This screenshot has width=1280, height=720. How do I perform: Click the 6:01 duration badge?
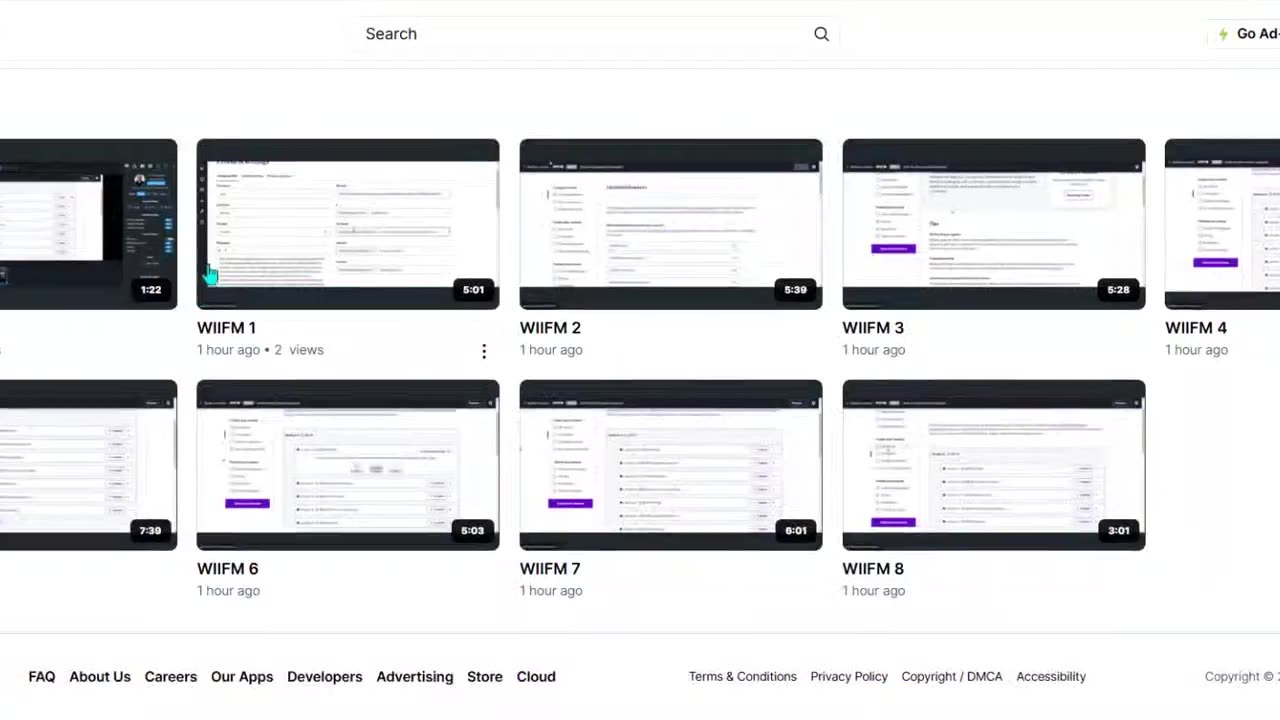[796, 531]
